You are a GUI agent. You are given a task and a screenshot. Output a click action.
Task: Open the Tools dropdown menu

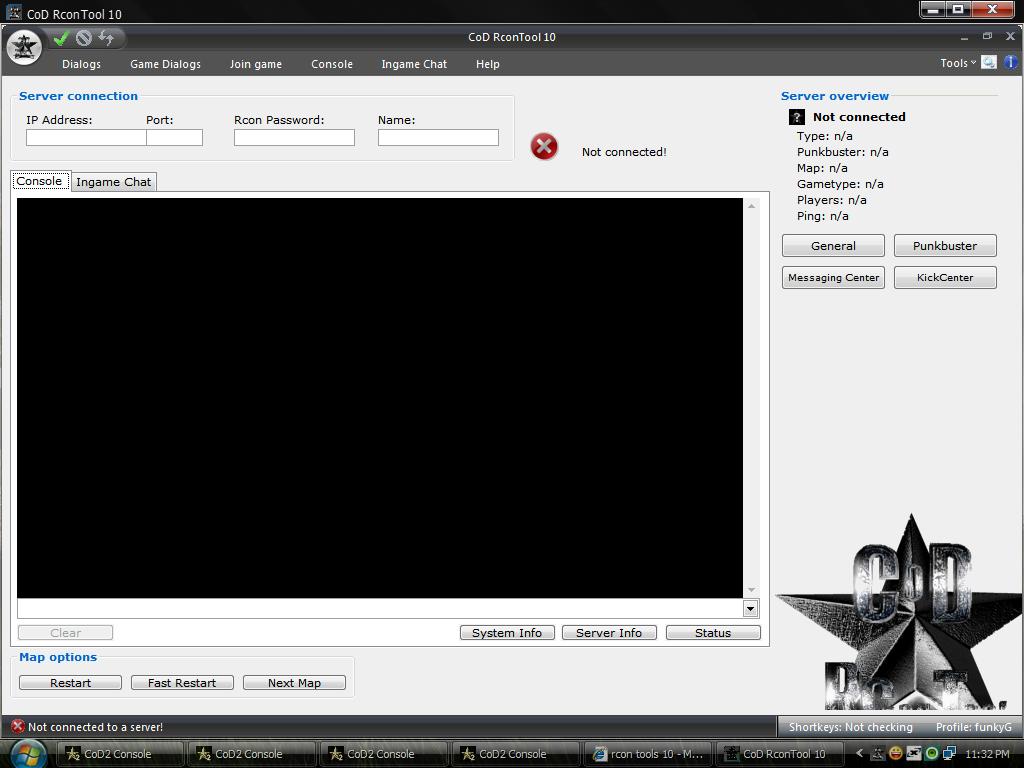pyautogui.click(x=958, y=63)
